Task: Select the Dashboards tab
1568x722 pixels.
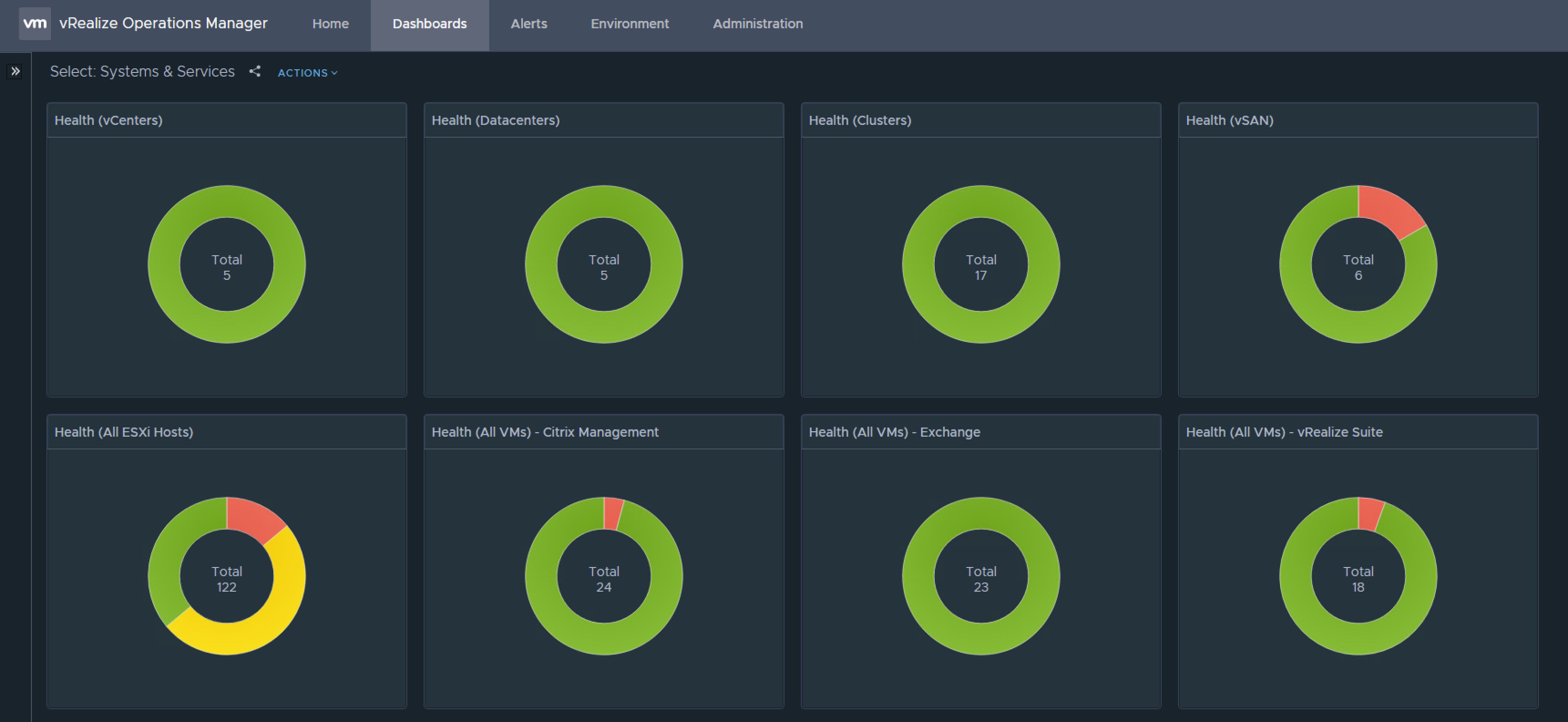Action: click(x=429, y=24)
